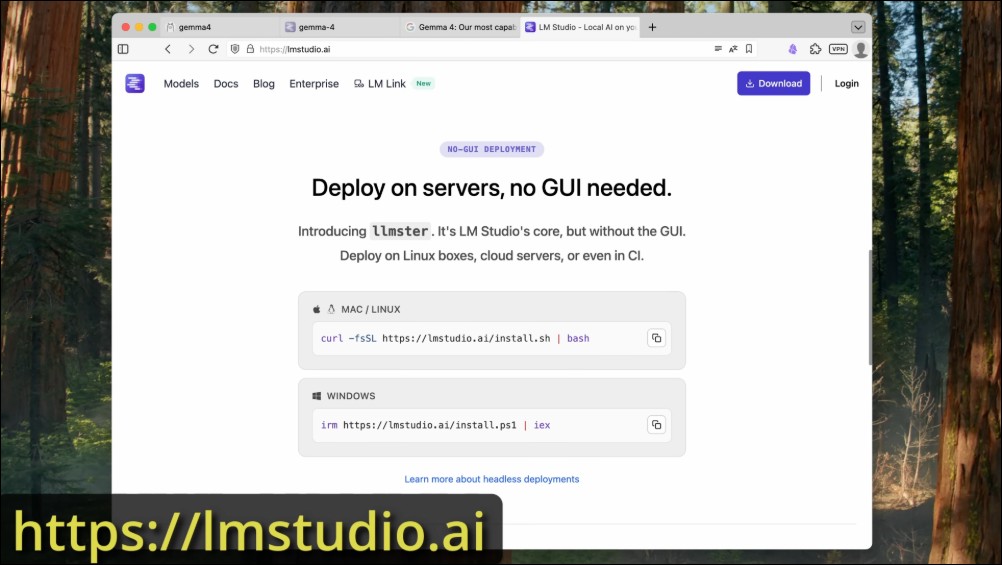The width and height of the screenshot is (1002, 565).
Task: Switch to the gemma-4 tab
Action: [x=339, y=27]
